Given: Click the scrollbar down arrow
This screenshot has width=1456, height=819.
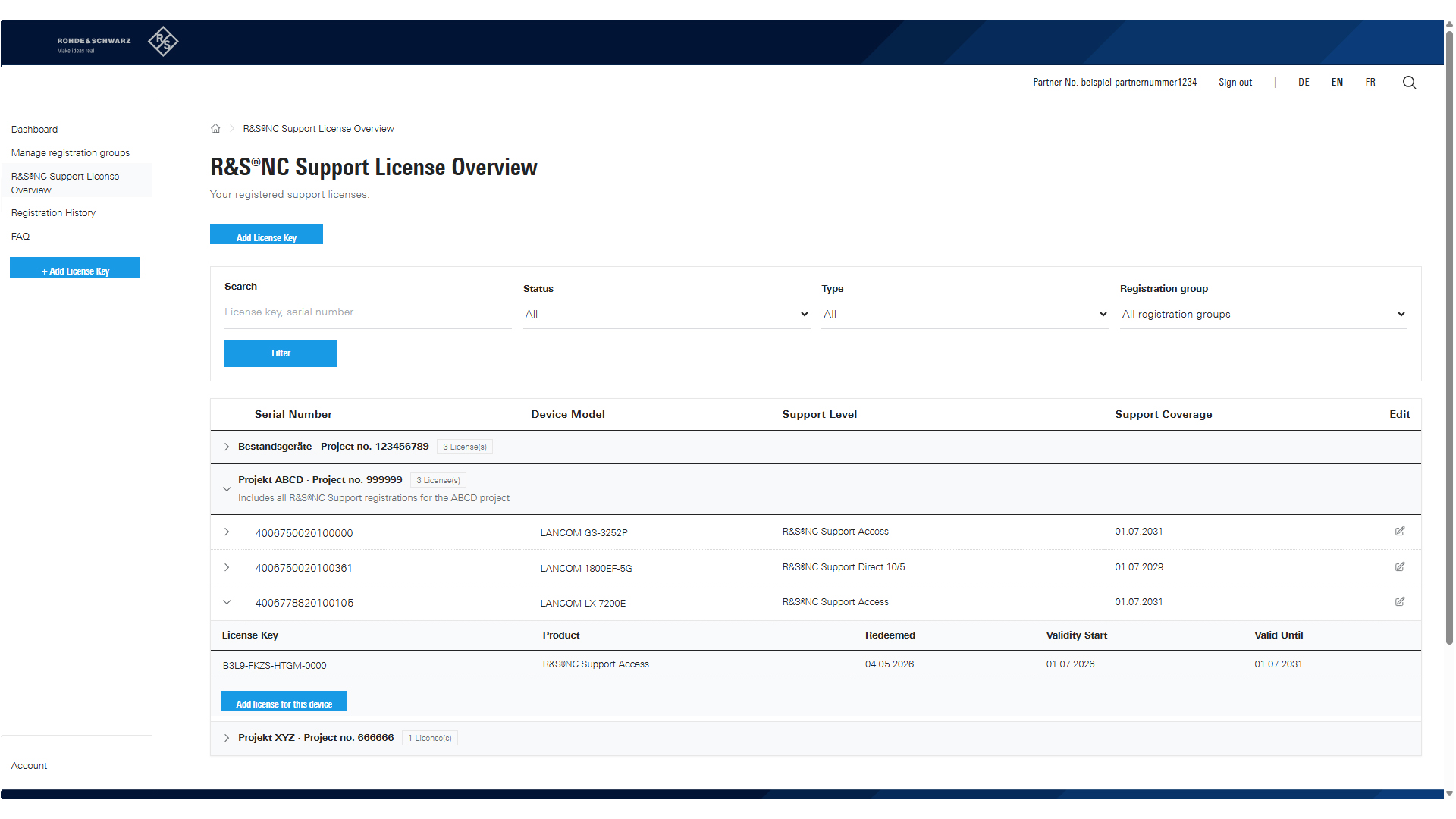Looking at the screenshot, I should (x=1449, y=794).
